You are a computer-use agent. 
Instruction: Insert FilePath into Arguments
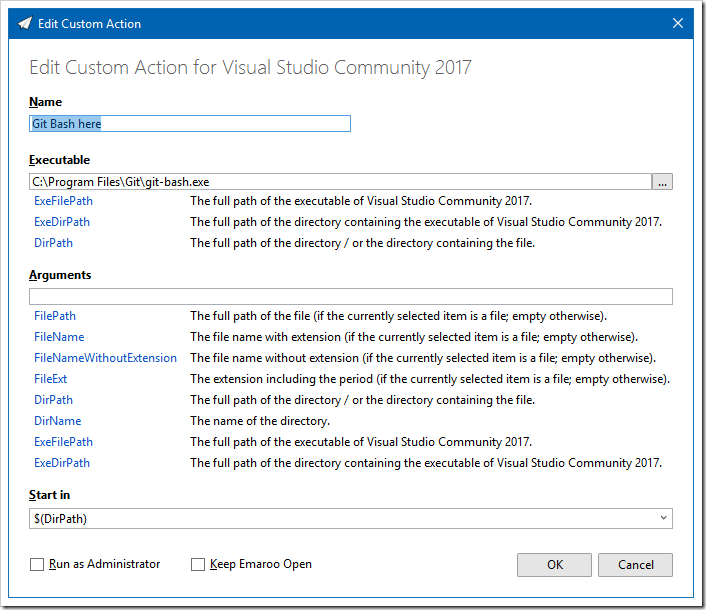pyautogui.click(x=55, y=316)
